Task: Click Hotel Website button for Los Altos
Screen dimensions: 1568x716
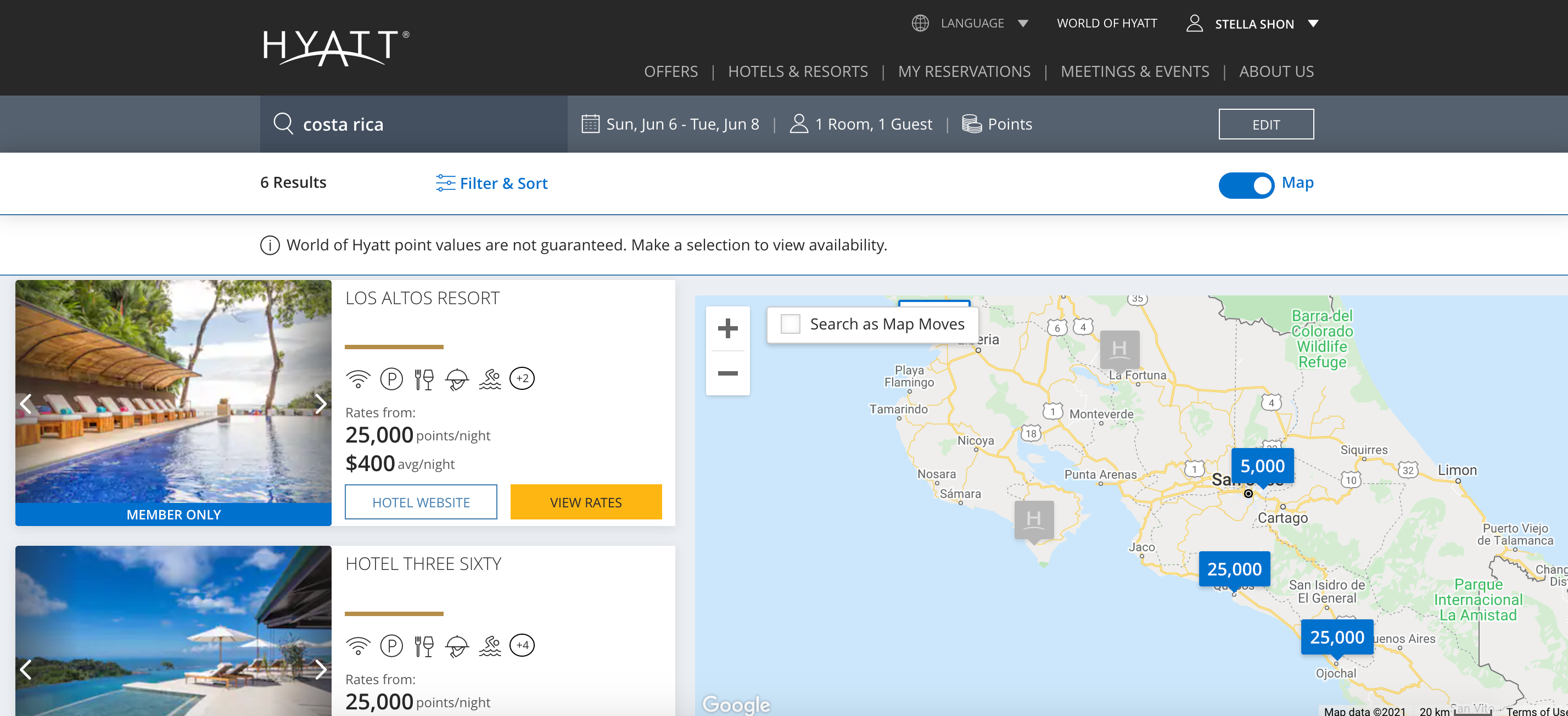Action: click(421, 502)
